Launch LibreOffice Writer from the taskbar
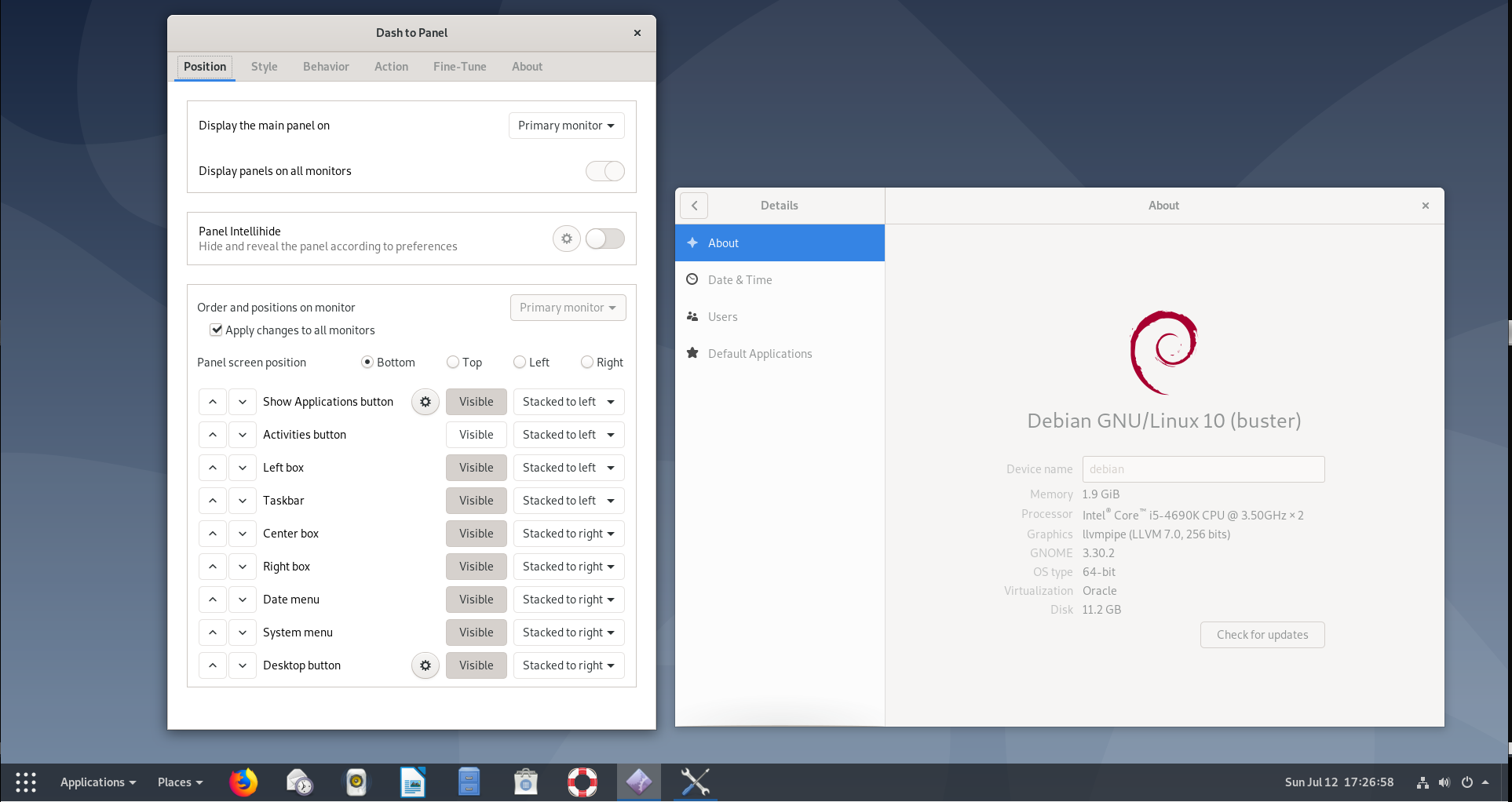This screenshot has width=1512, height=802. [x=413, y=782]
